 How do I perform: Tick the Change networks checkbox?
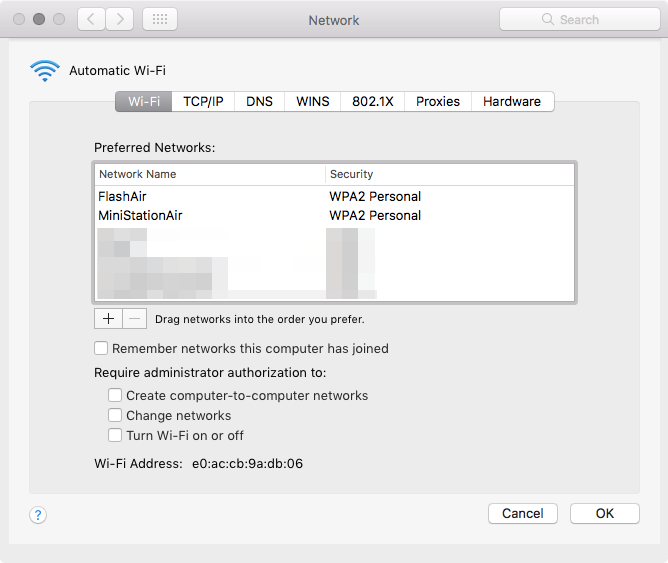[115, 416]
